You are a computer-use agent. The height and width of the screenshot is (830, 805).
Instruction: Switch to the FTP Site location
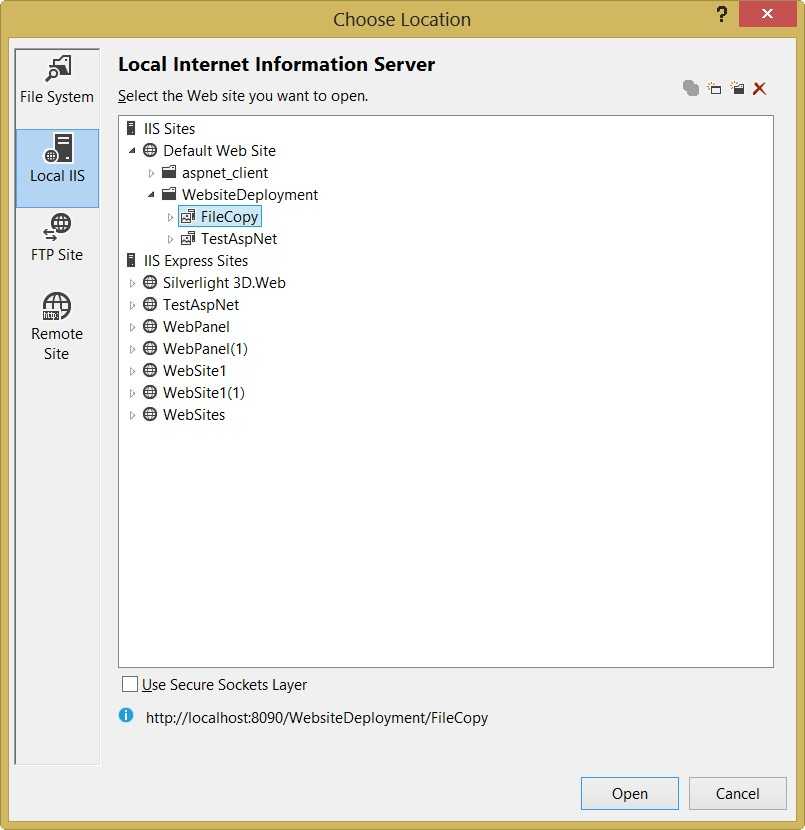pos(57,239)
